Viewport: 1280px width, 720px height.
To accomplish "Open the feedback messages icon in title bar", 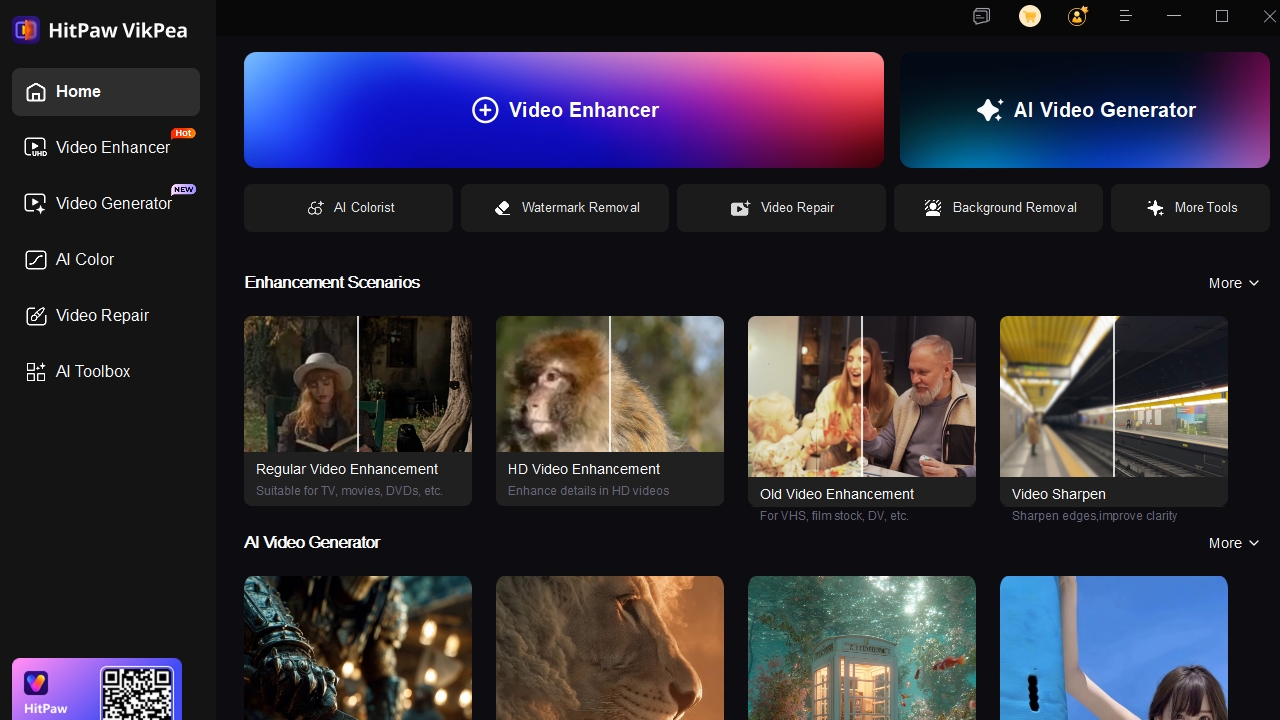I will (981, 16).
